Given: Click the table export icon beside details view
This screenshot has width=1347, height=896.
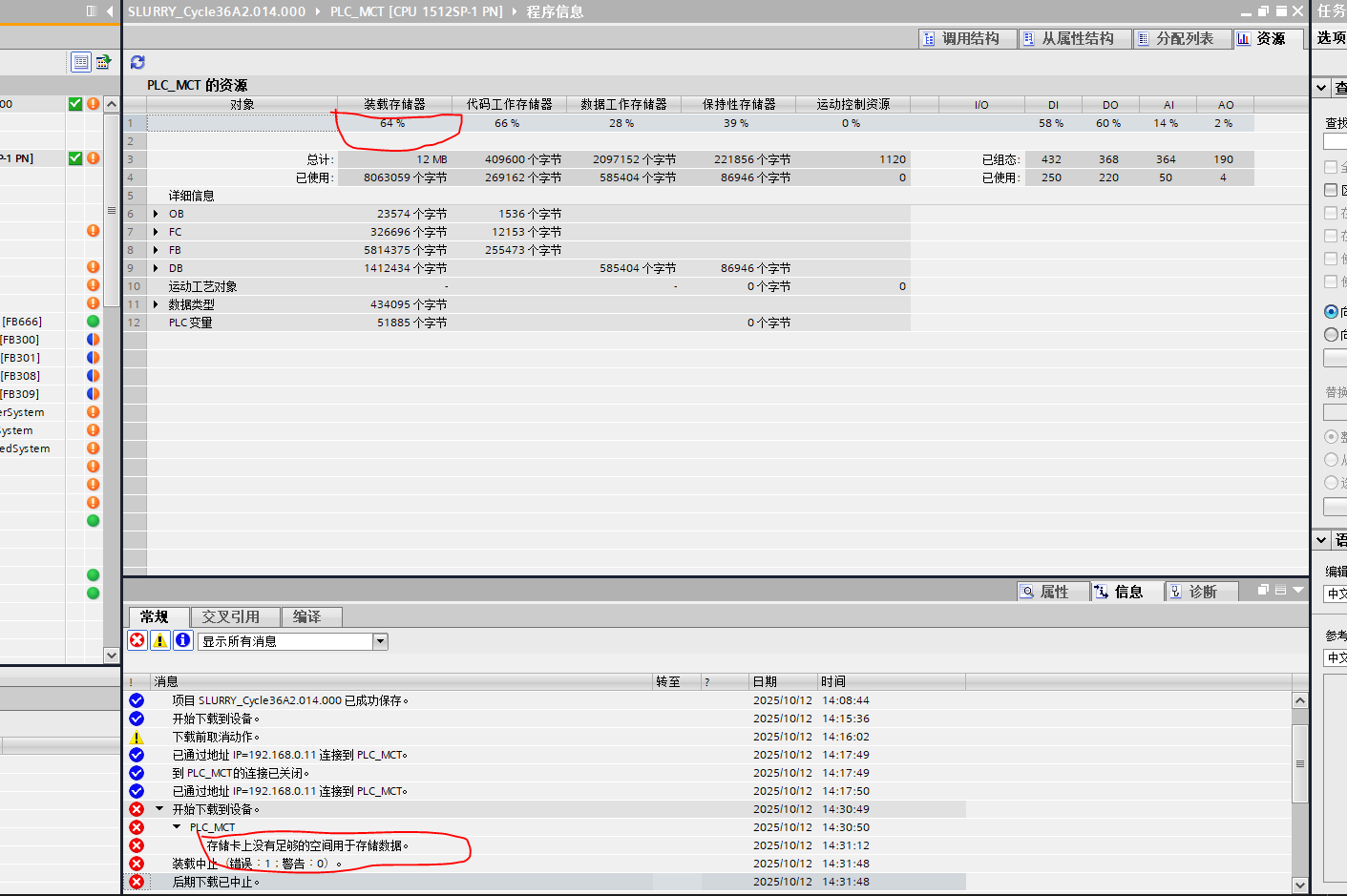Looking at the screenshot, I should click(x=103, y=62).
